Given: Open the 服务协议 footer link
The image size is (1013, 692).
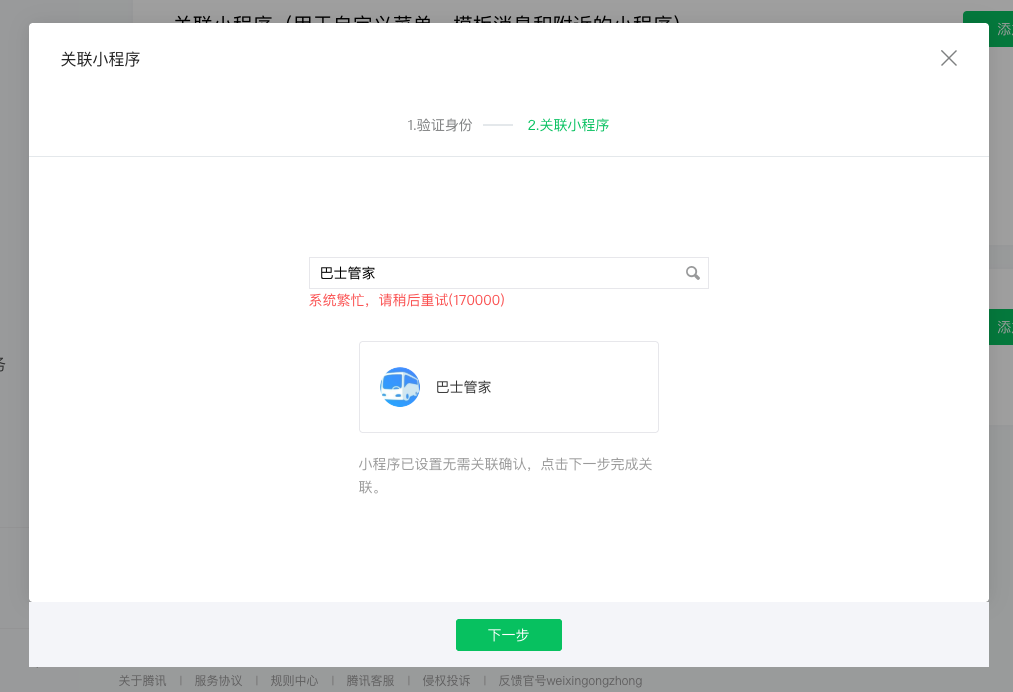Looking at the screenshot, I should [x=218, y=681].
